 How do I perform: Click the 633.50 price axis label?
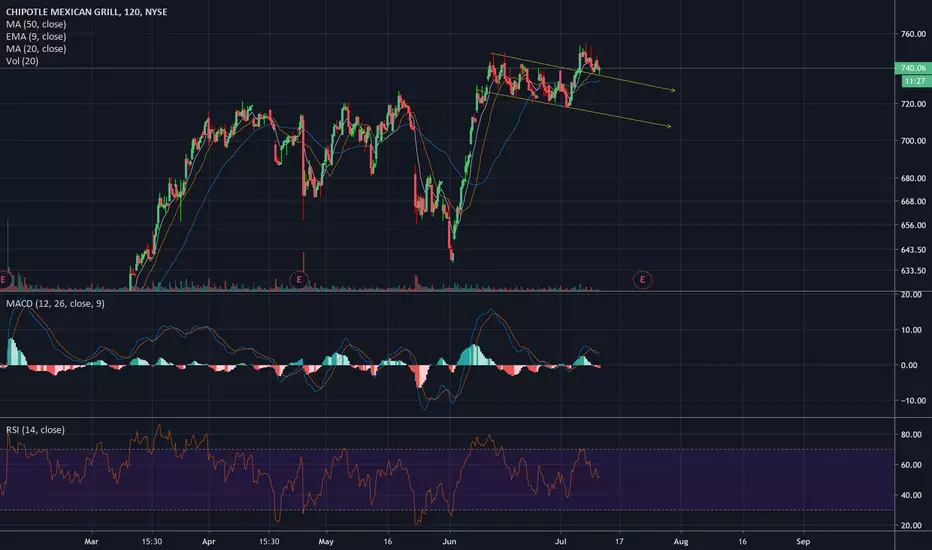tap(913, 271)
